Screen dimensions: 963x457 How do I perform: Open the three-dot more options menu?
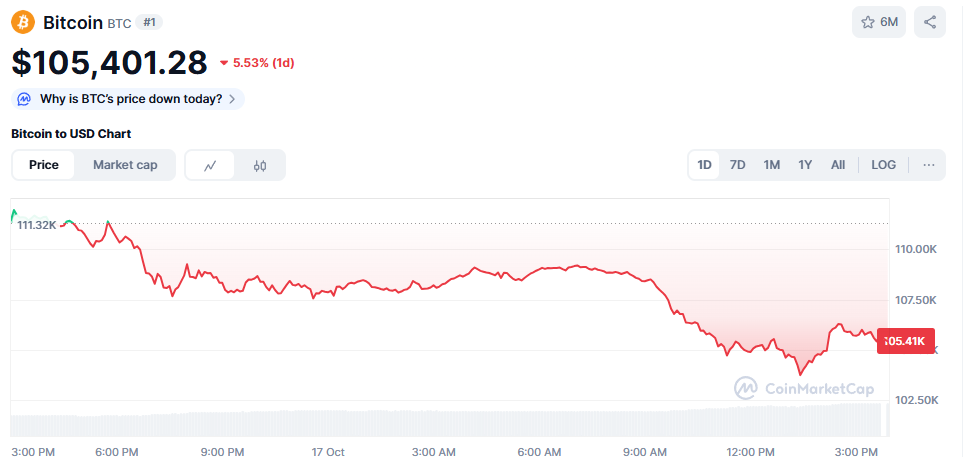point(929,165)
